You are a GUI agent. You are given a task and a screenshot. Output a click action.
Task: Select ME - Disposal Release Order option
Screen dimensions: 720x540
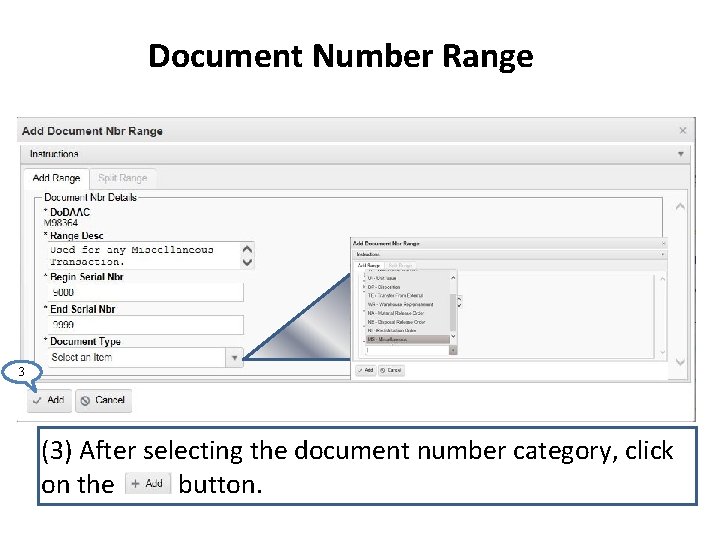coord(407,322)
